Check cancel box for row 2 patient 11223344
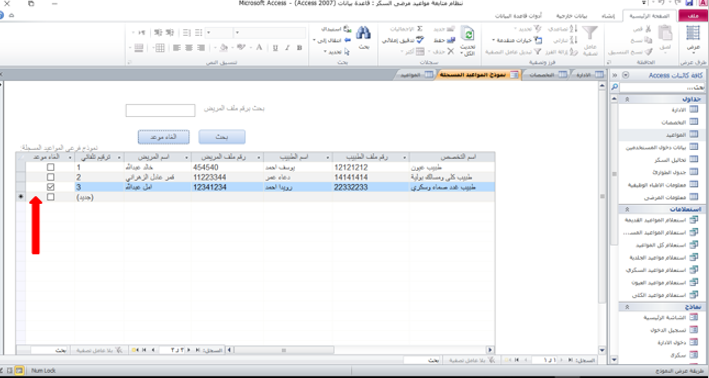Viewport: 709px width, 378px height. pyautogui.click(x=51, y=177)
